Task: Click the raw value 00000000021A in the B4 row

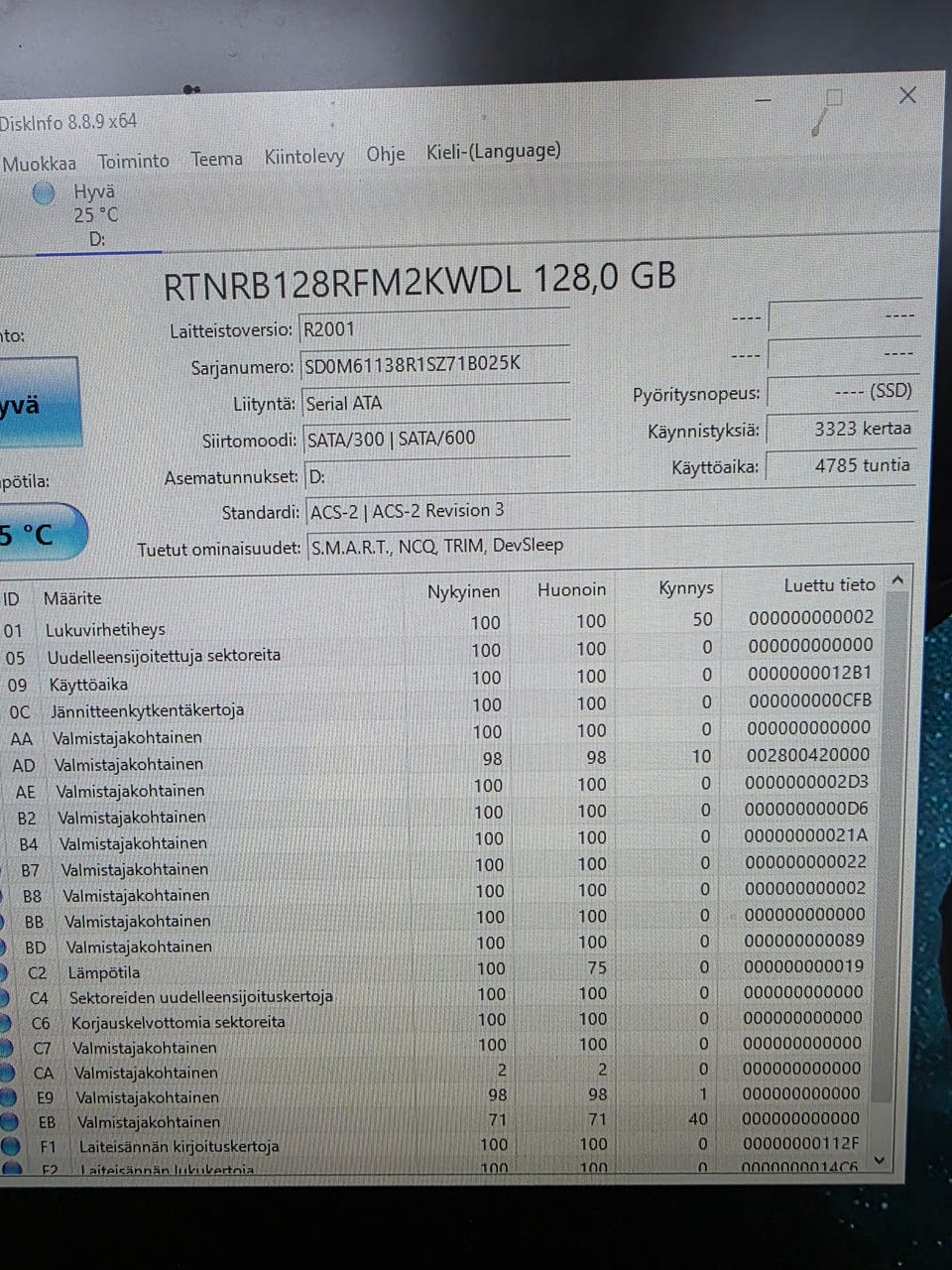Action: [805, 835]
